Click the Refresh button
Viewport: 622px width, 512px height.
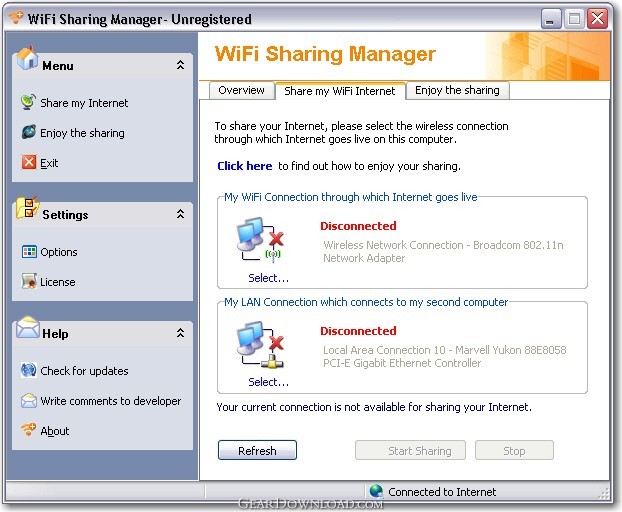257,450
